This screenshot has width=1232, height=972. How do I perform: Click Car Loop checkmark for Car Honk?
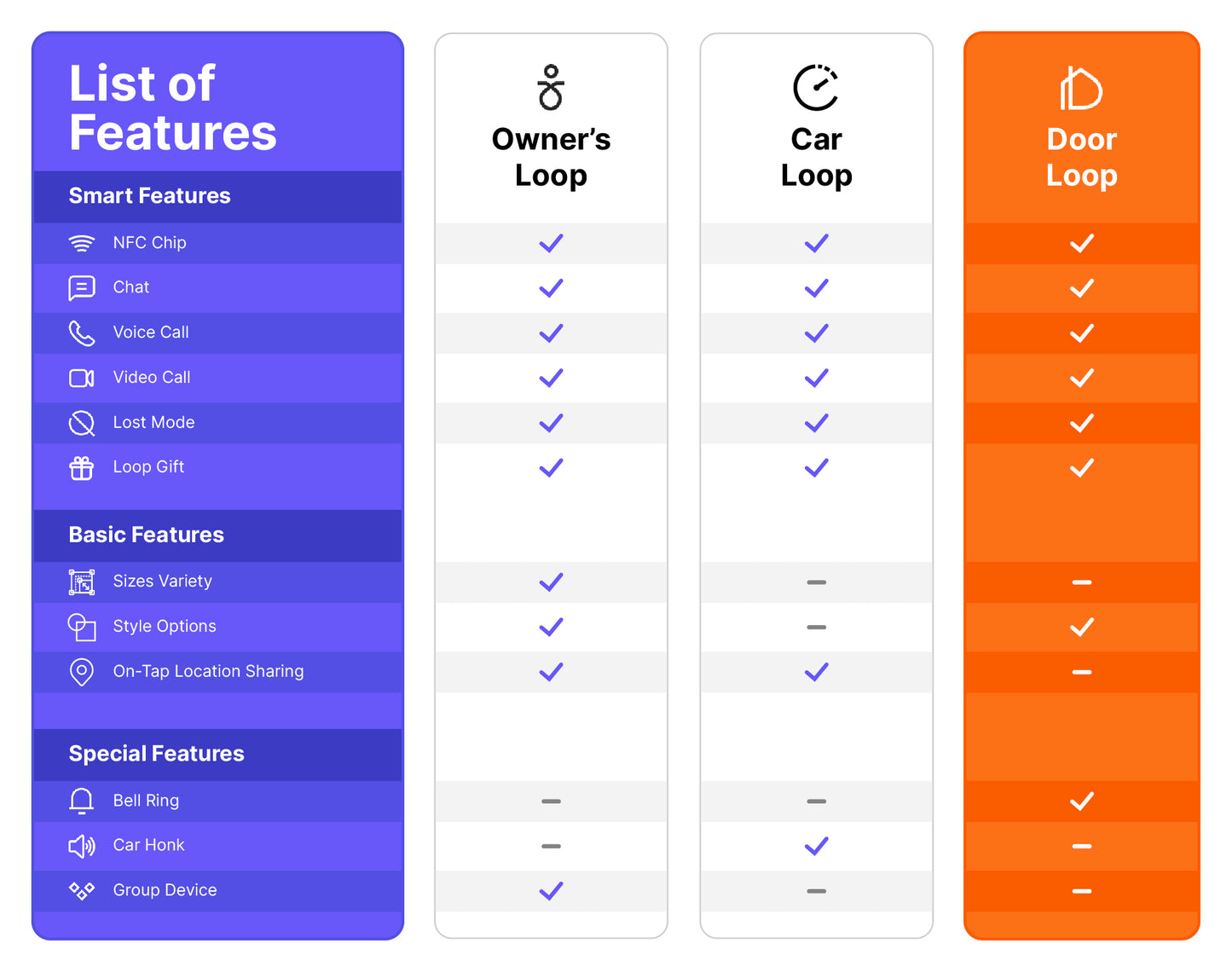tap(816, 846)
